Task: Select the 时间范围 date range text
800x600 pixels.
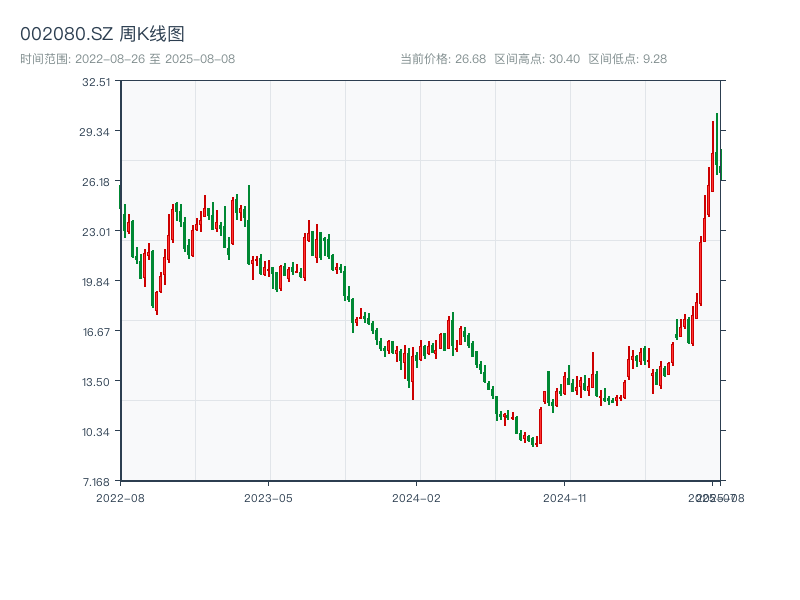Action: click(127, 59)
